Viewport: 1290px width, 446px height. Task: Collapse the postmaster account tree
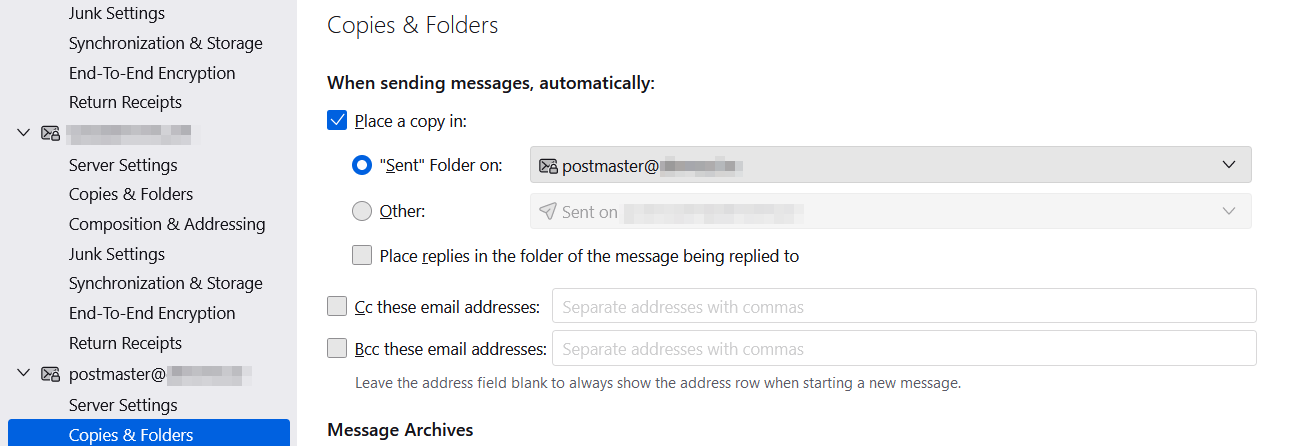[x=24, y=374]
